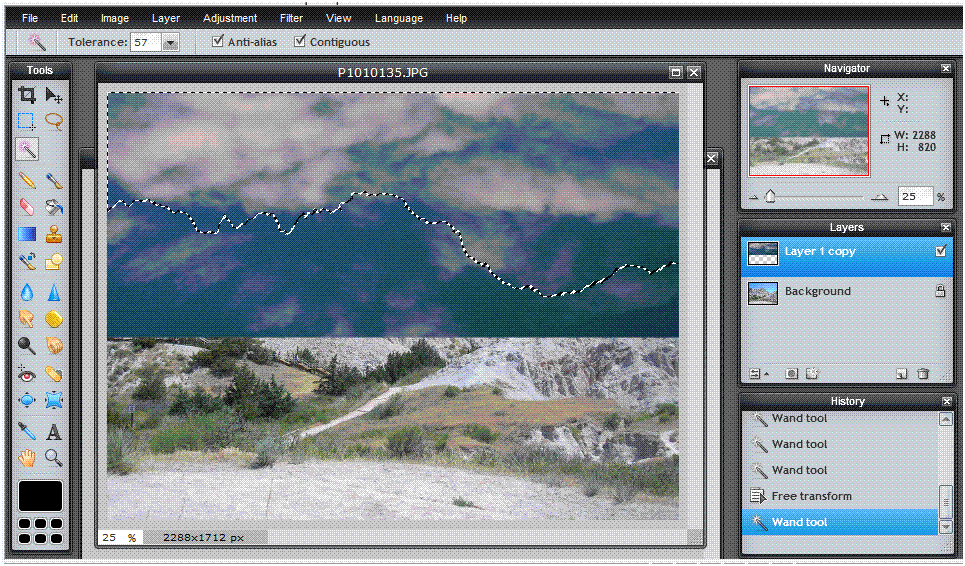Select the Crop tool
This screenshot has width=965, height=566.
coord(27,95)
